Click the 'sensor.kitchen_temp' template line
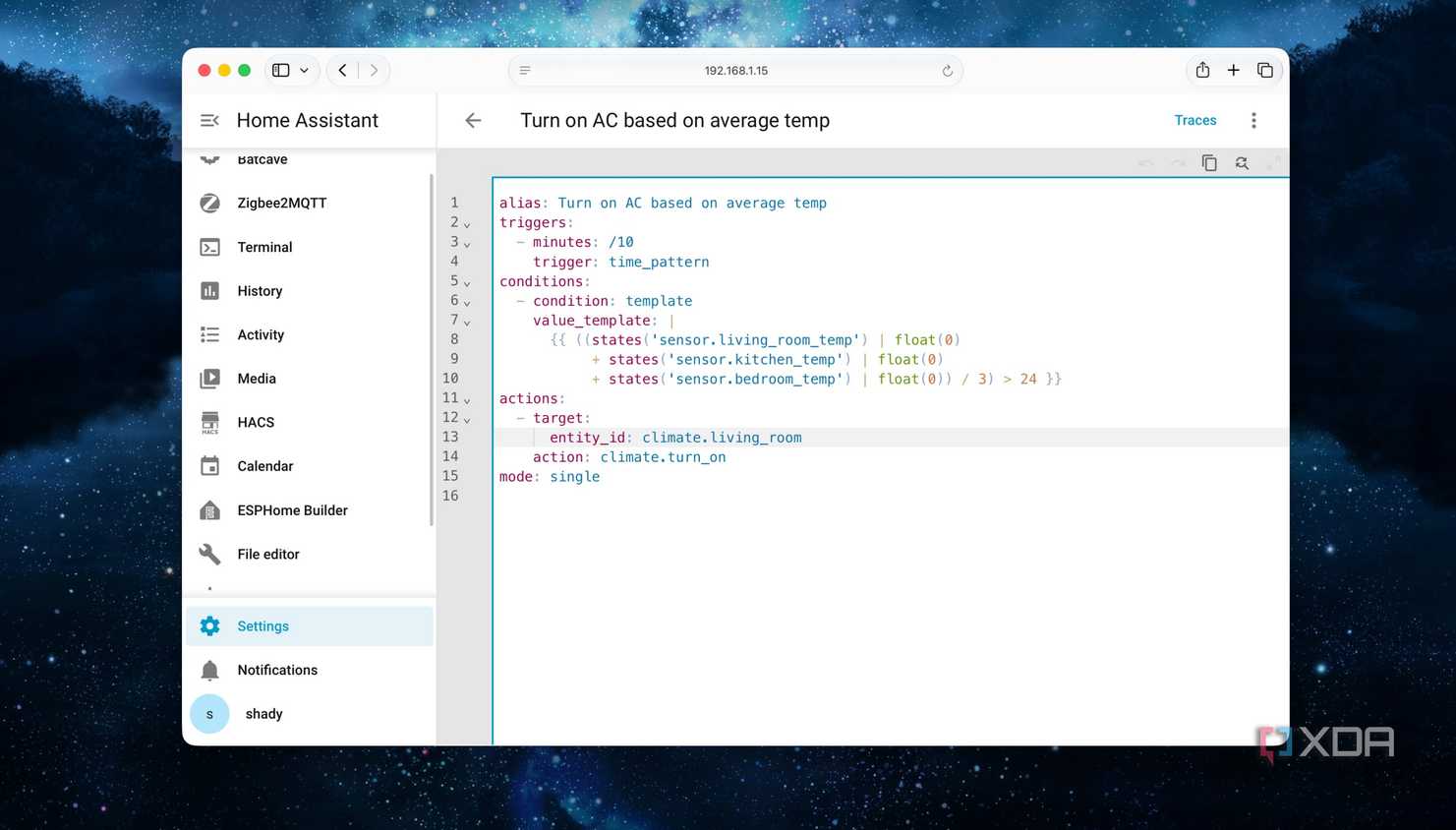 pos(767,360)
